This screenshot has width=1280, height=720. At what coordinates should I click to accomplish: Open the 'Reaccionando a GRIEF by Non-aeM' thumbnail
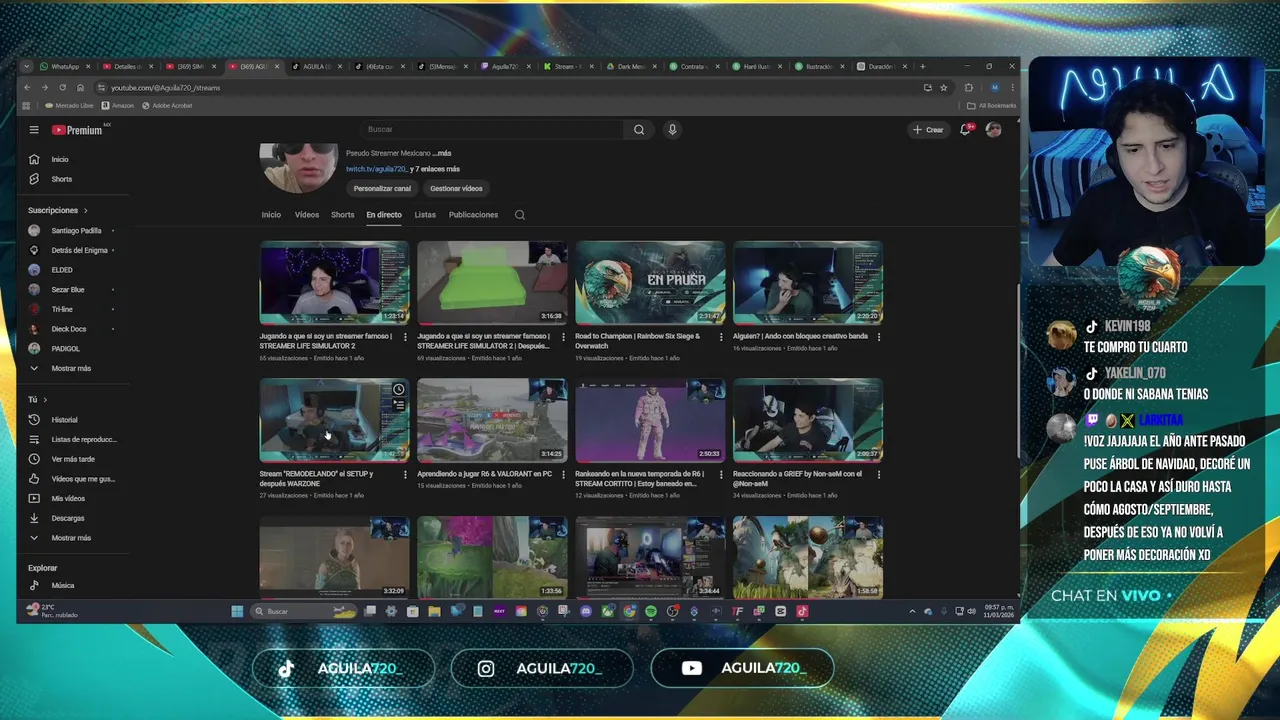pos(808,420)
